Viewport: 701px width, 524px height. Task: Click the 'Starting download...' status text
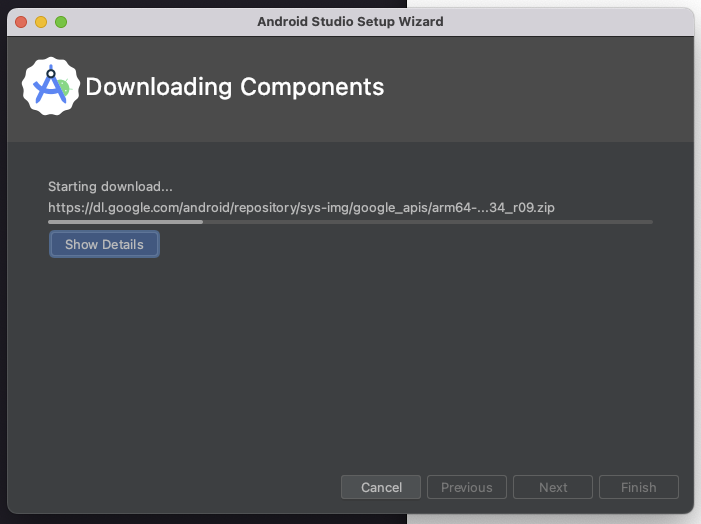(x=110, y=186)
